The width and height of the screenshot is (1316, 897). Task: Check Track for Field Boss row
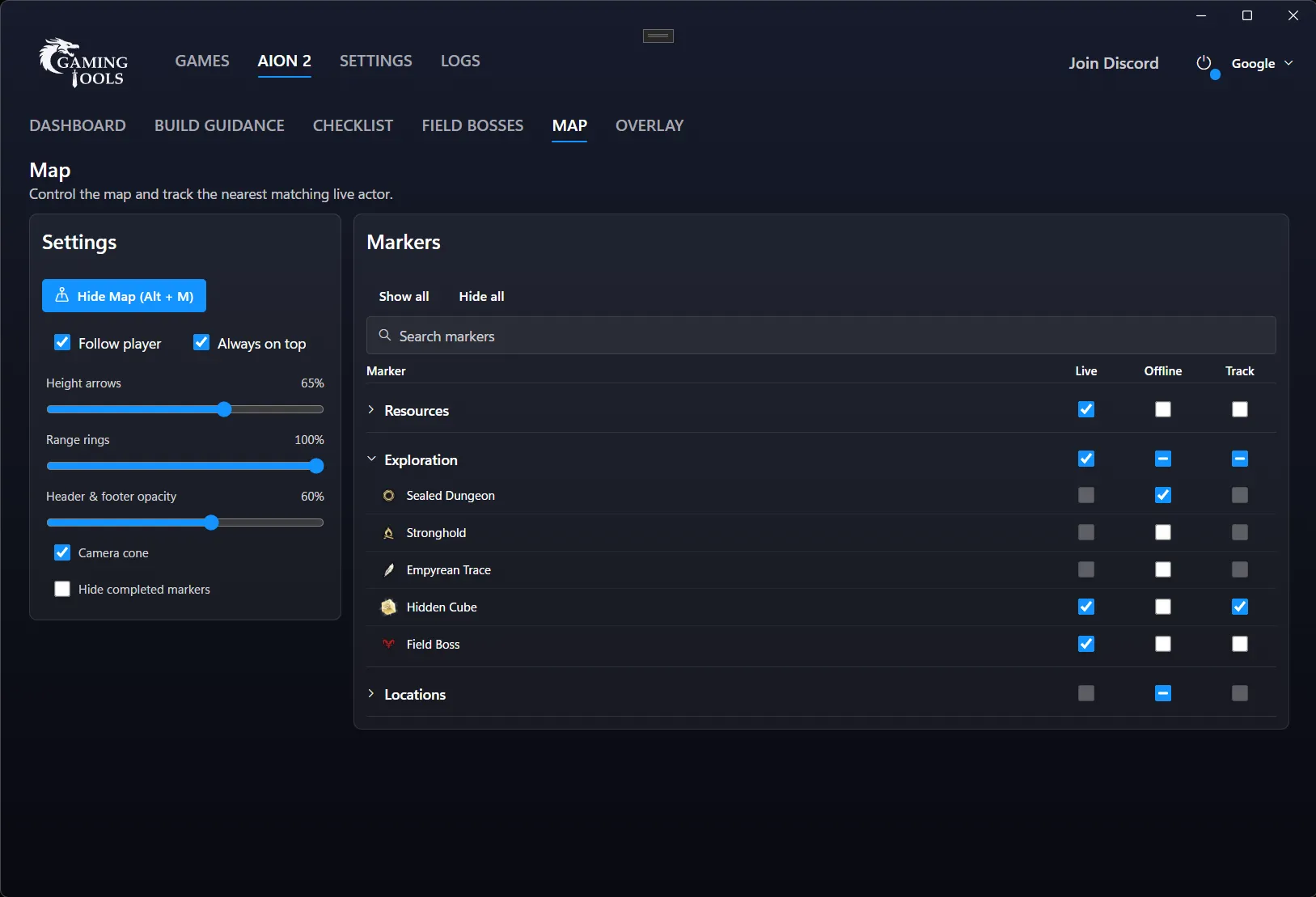[1240, 644]
